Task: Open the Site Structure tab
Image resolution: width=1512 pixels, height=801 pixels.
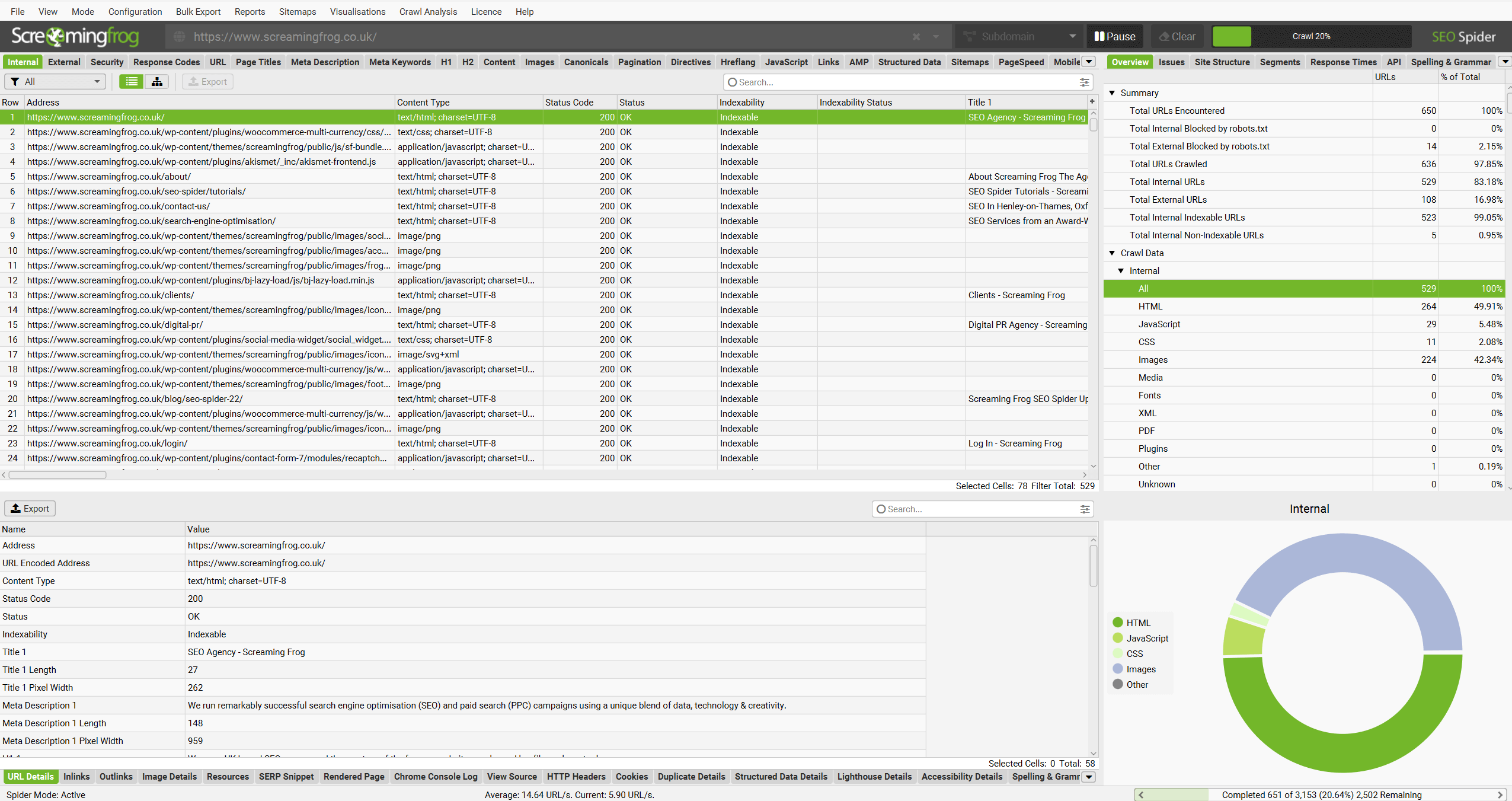Action: coord(1222,62)
